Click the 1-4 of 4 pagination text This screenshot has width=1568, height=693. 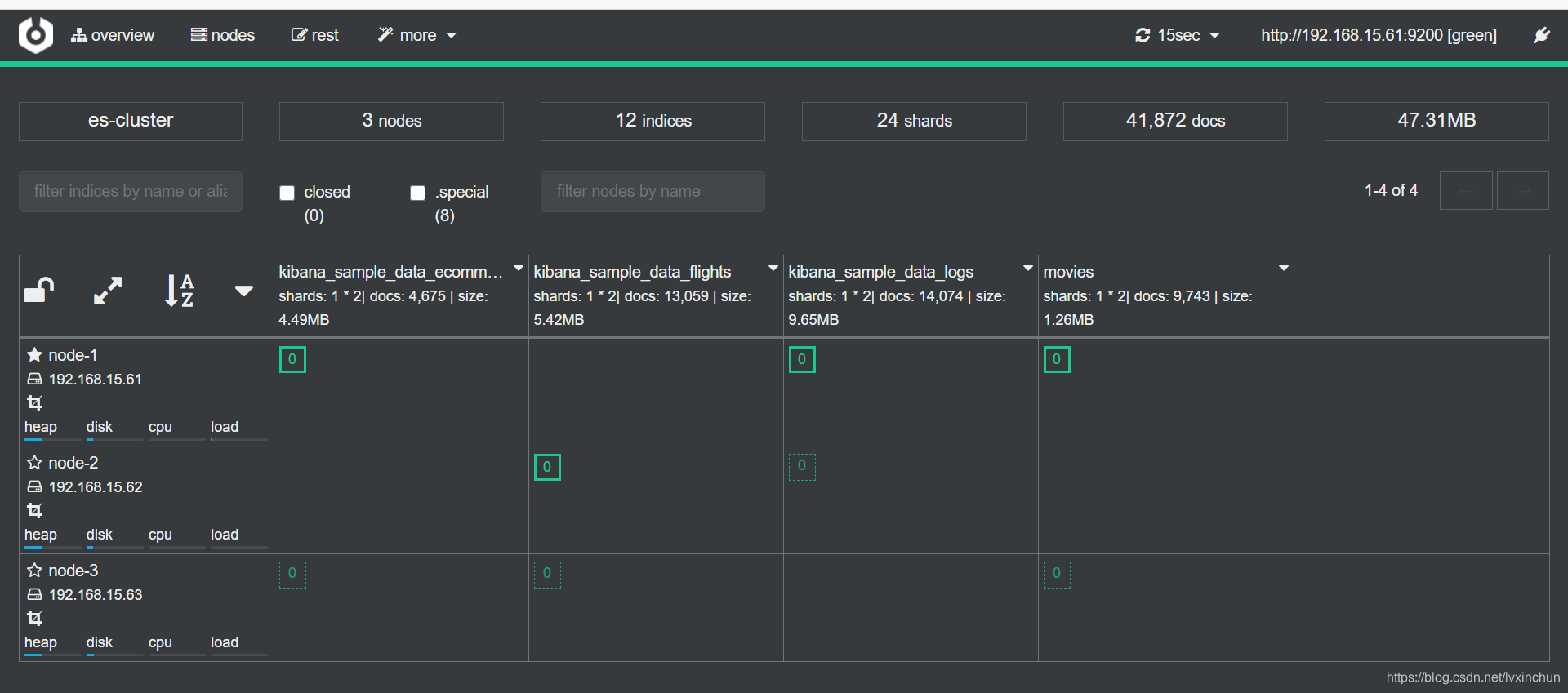1391,190
